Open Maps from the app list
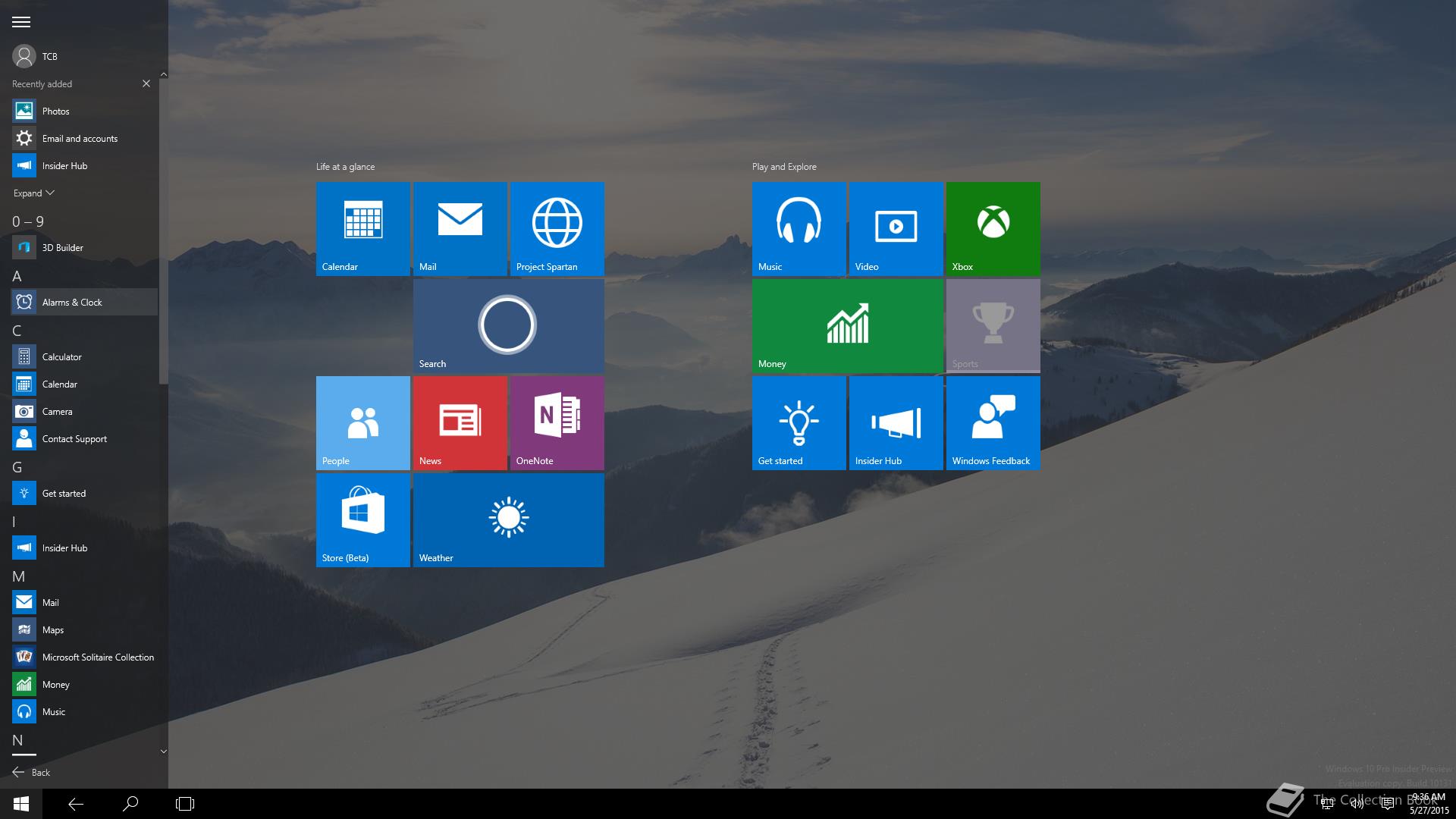Viewport: 1456px width, 819px height. point(84,629)
